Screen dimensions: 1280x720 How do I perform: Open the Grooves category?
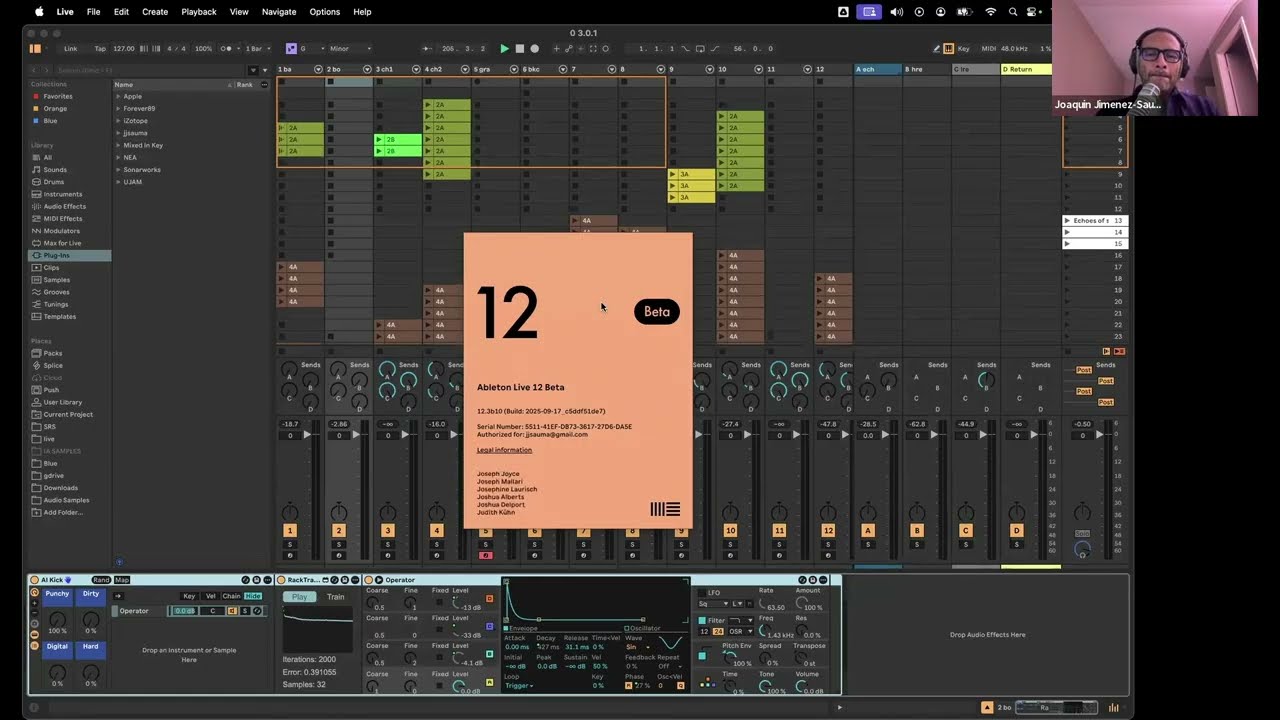56,292
